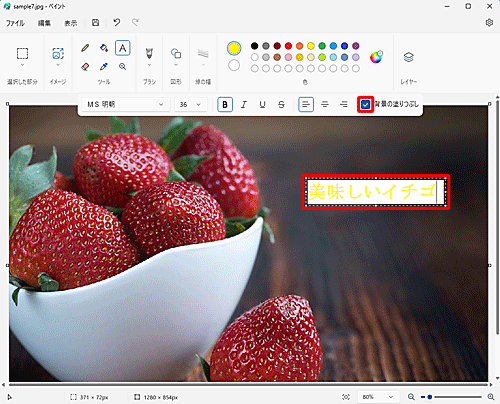
Task: Select secondary color white circle
Action: coord(234,65)
